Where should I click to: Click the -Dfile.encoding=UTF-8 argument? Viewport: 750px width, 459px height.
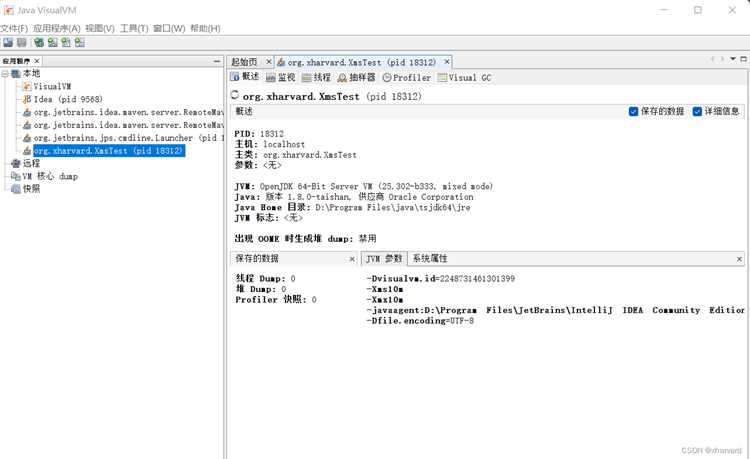(420, 321)
